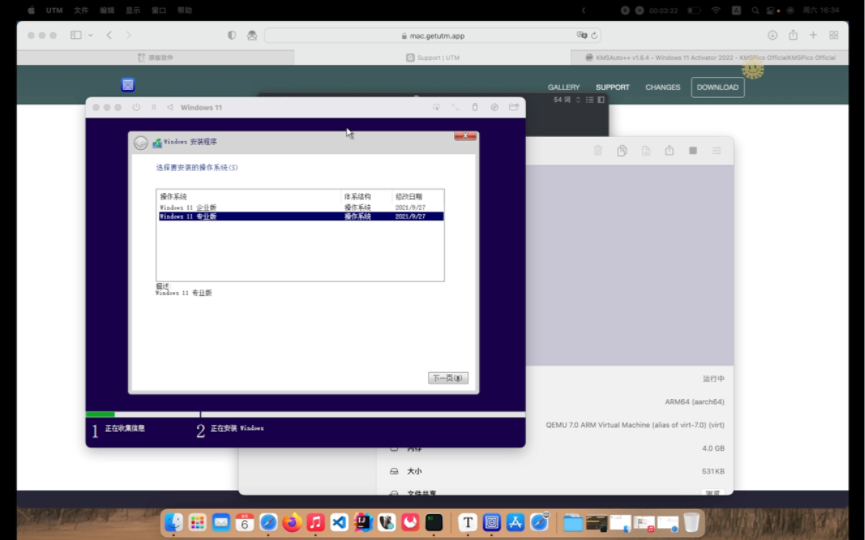Open CHANGES link on UTM site
This screenshot has width=865, height=540.
point(663,87)
